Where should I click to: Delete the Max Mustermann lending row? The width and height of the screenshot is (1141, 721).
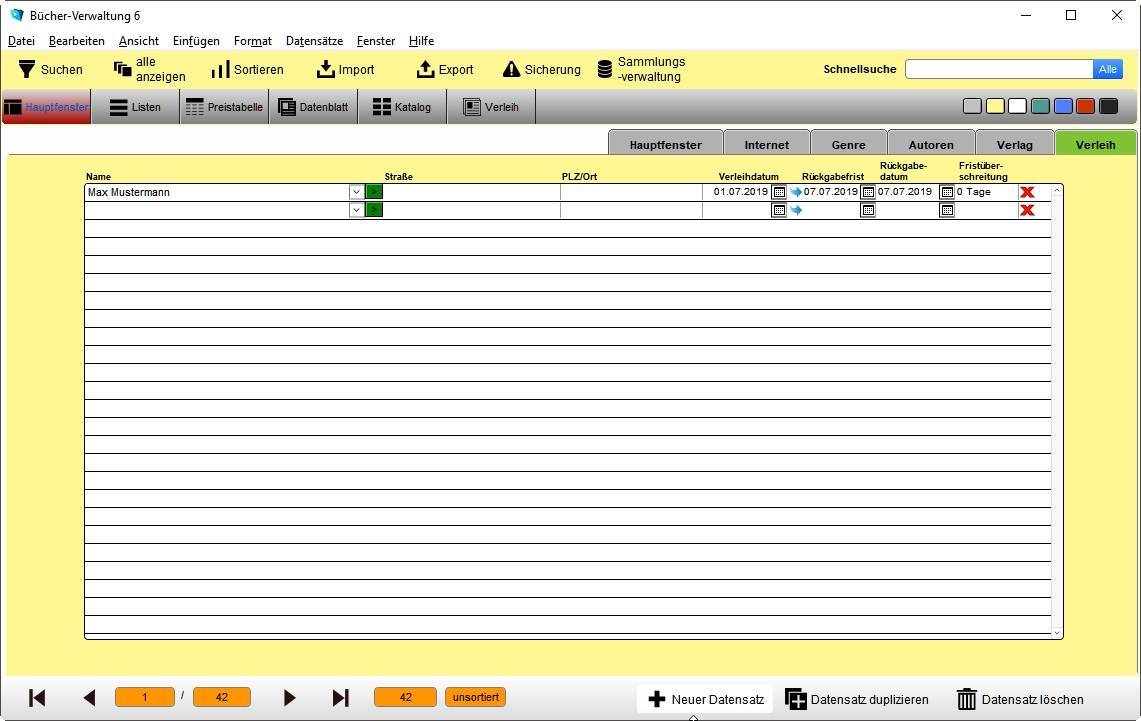[x=1027, y=192]
